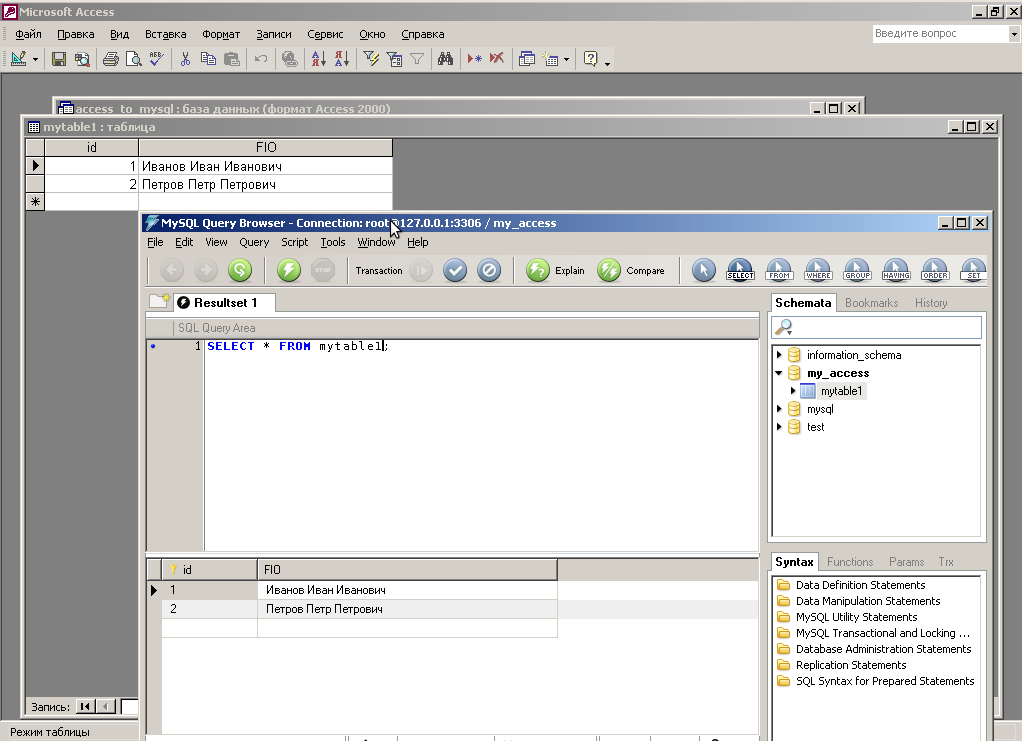Open the design view dropdown arrow in Access
The image size is (1022, 741).
pyautogui.click(x=35, y=60)
